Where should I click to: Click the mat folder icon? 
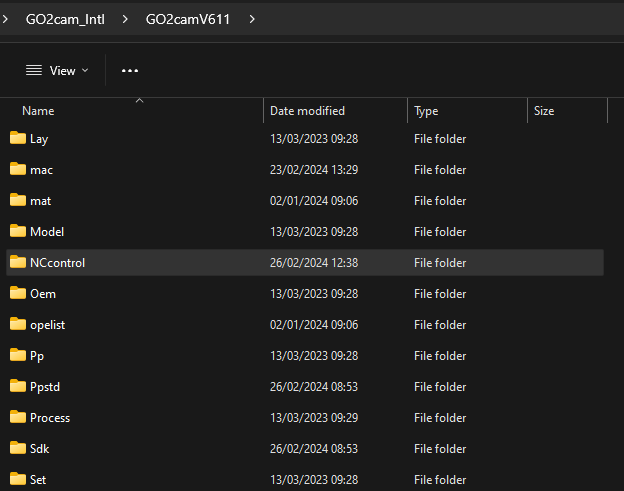coord(18,200)
